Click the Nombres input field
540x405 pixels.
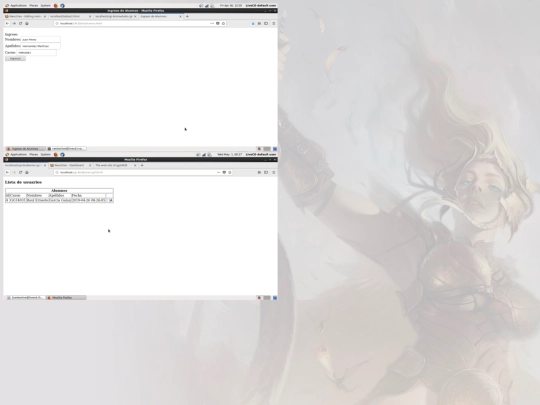(40, 40)
